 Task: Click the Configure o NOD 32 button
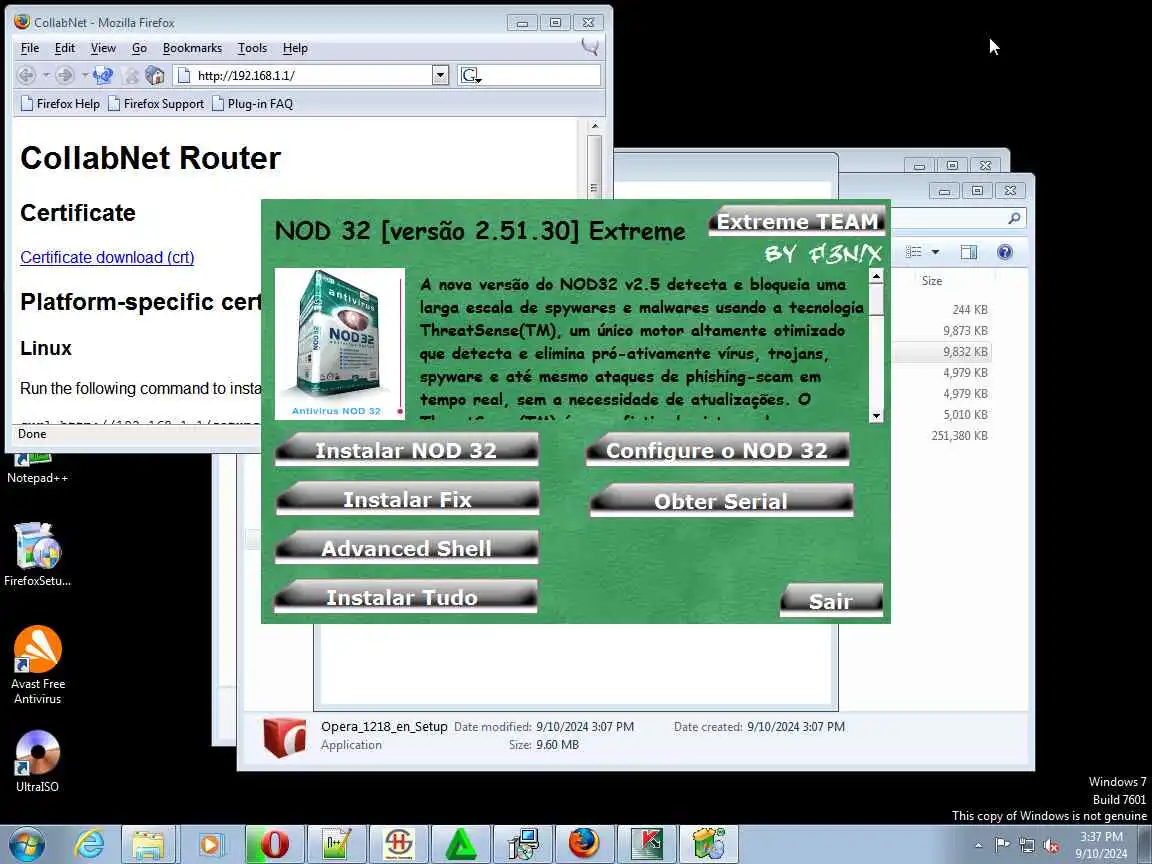(x=717, y=450)
